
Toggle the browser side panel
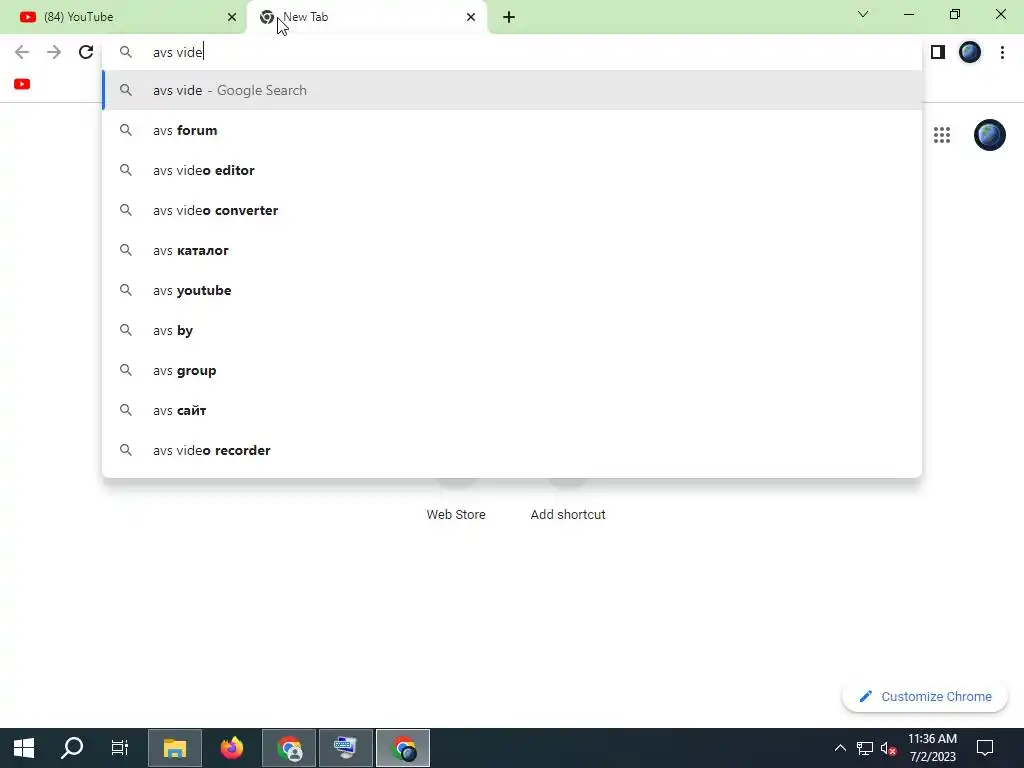pos(938,52)
